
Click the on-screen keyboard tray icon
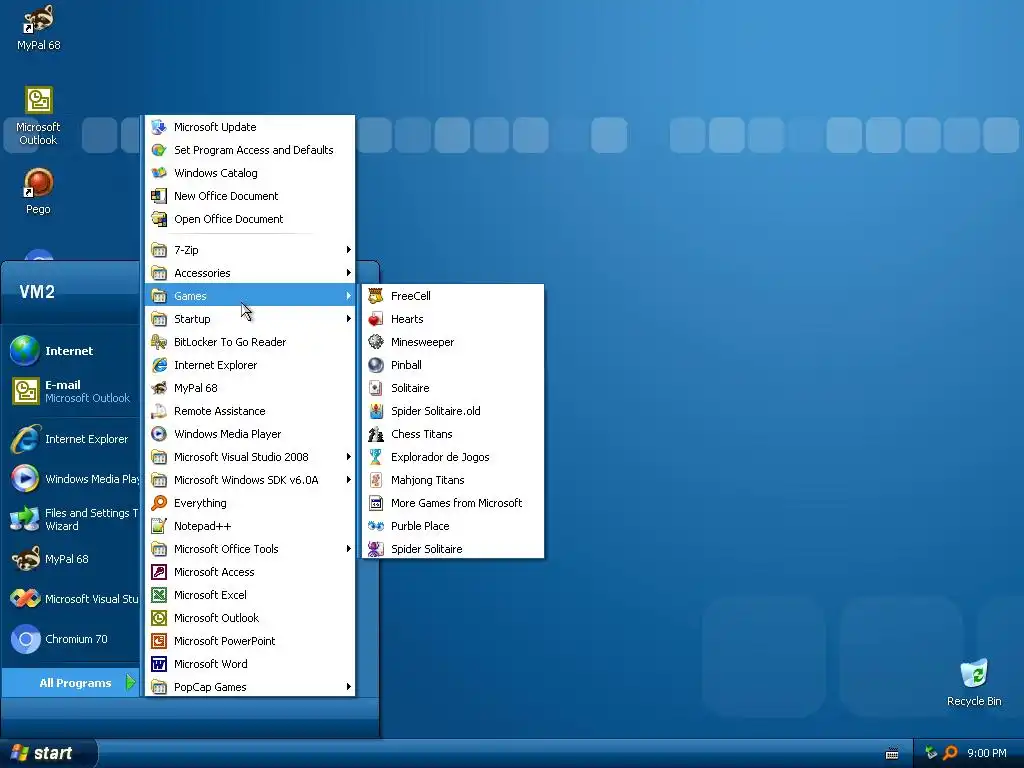tap(891, 754)
